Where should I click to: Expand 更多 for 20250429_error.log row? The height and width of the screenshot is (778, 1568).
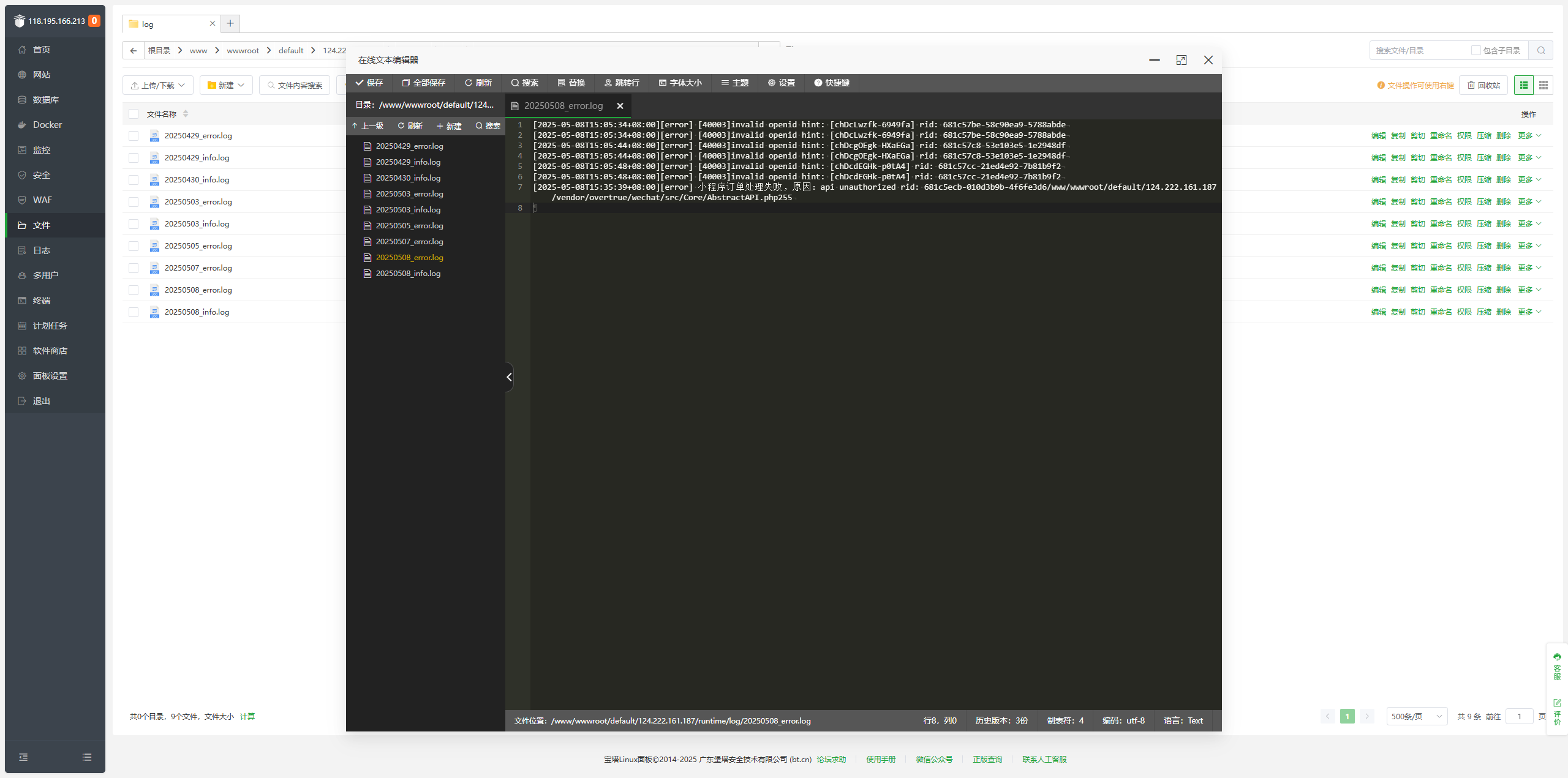pyautogui.click(x=1529, y=136)
